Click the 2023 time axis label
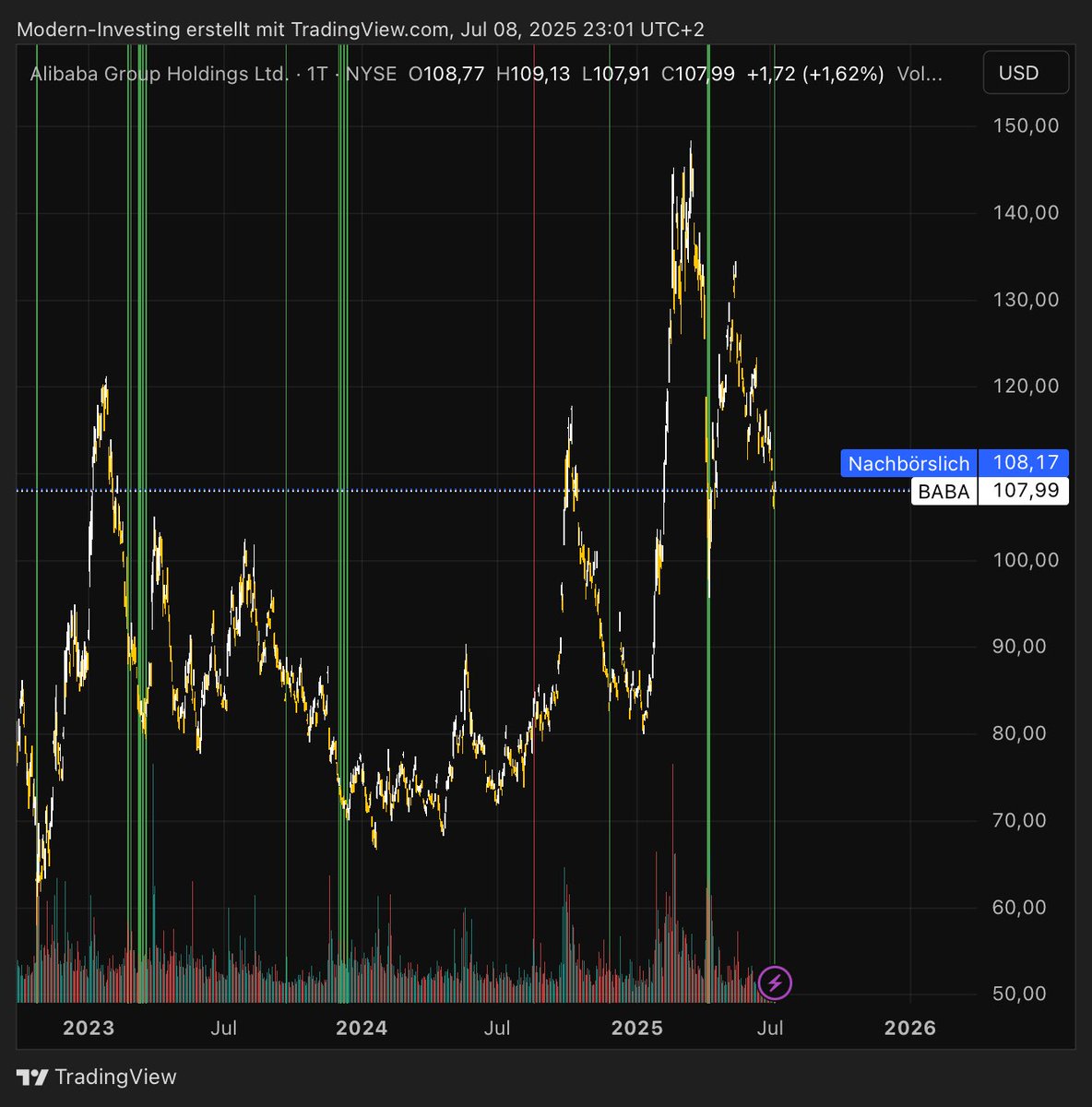The height and width of the screenshot is (1107, 1092). click(89, 1028)
